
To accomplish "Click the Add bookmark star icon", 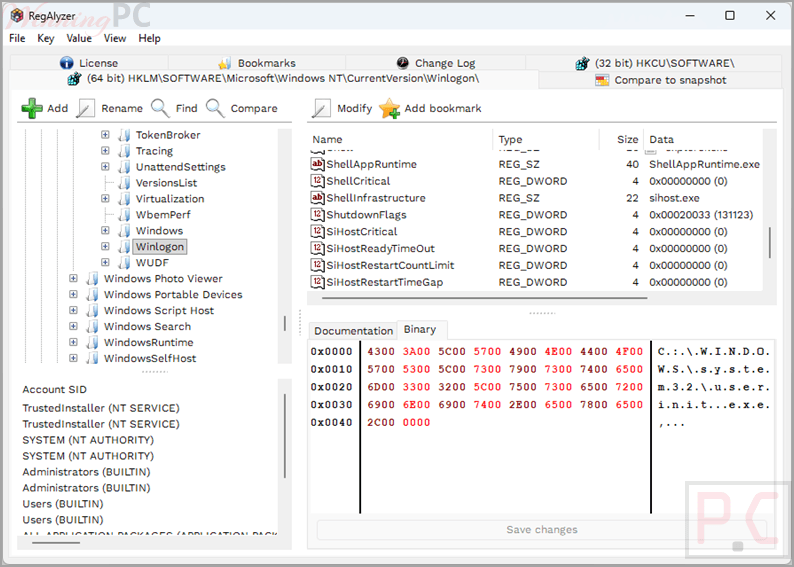I will tap(389, 108).
